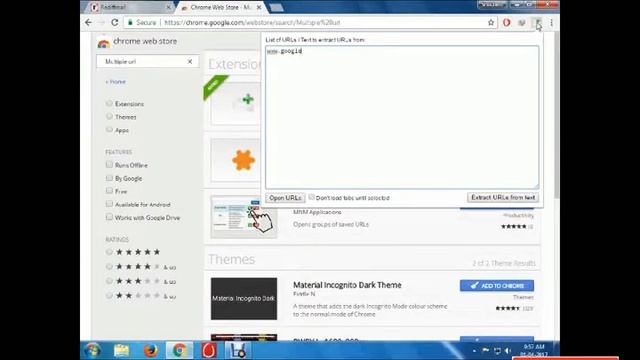Open the Chrome three-dot menu
The height and width of the screenshot is (360, 640).
(x=551, y=23)
